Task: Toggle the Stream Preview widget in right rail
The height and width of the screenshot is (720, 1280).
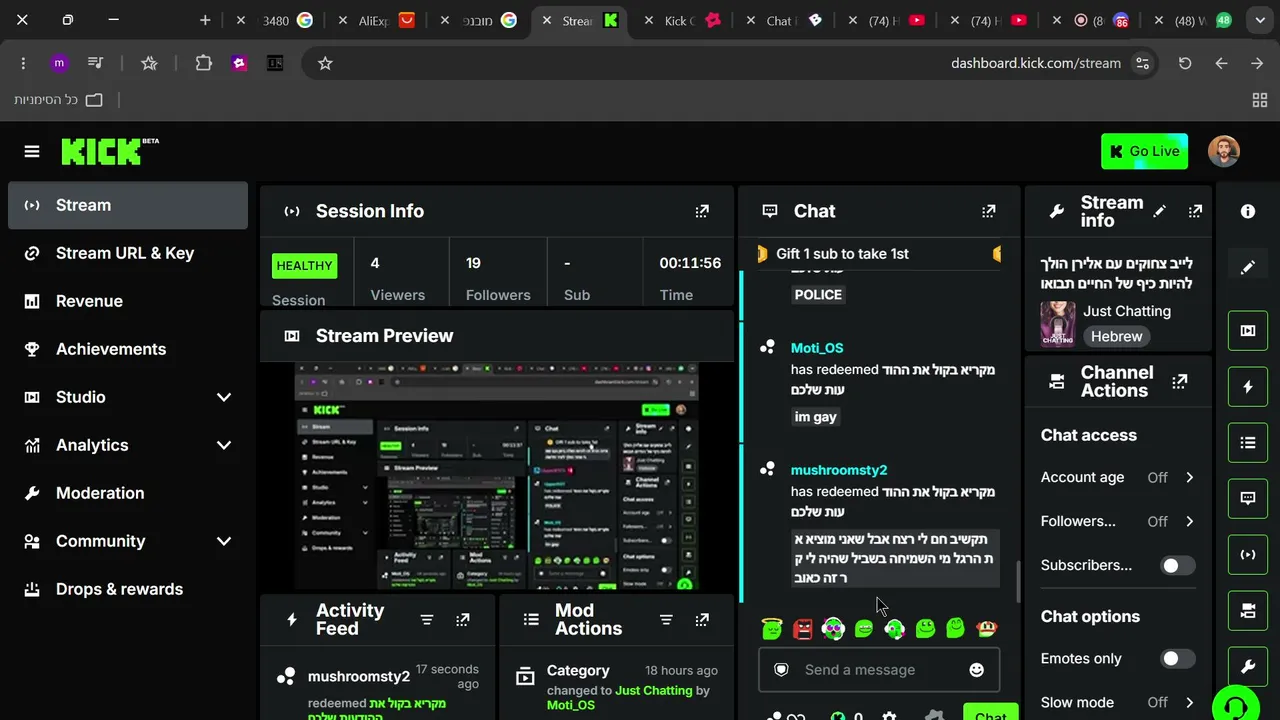Action: click(1248, 331)
